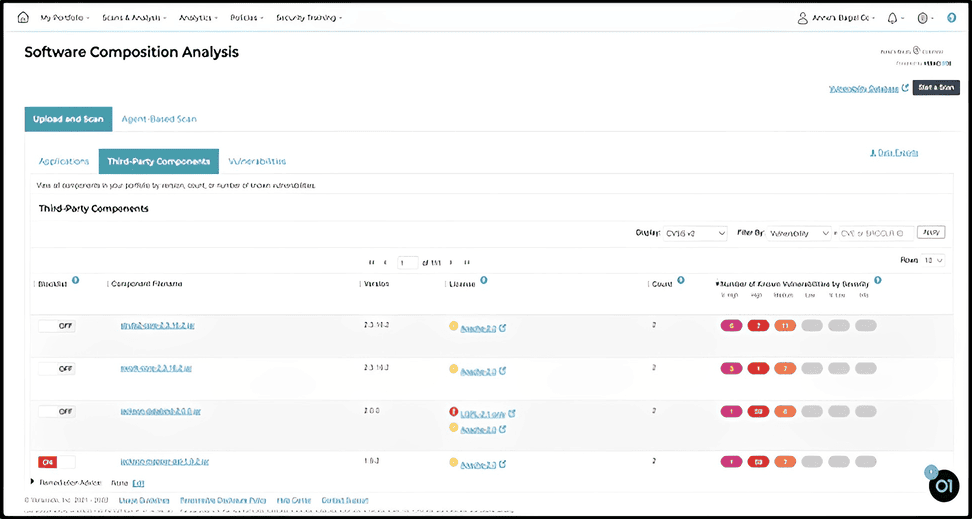Open the Rows per page dropdown
Screen dimensions: 972x519
932,260
